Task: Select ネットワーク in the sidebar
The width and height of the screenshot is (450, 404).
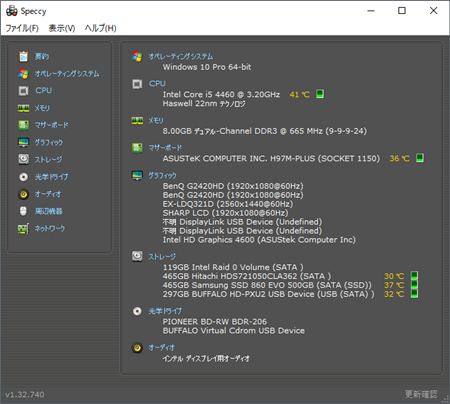Action: point(50,228)
